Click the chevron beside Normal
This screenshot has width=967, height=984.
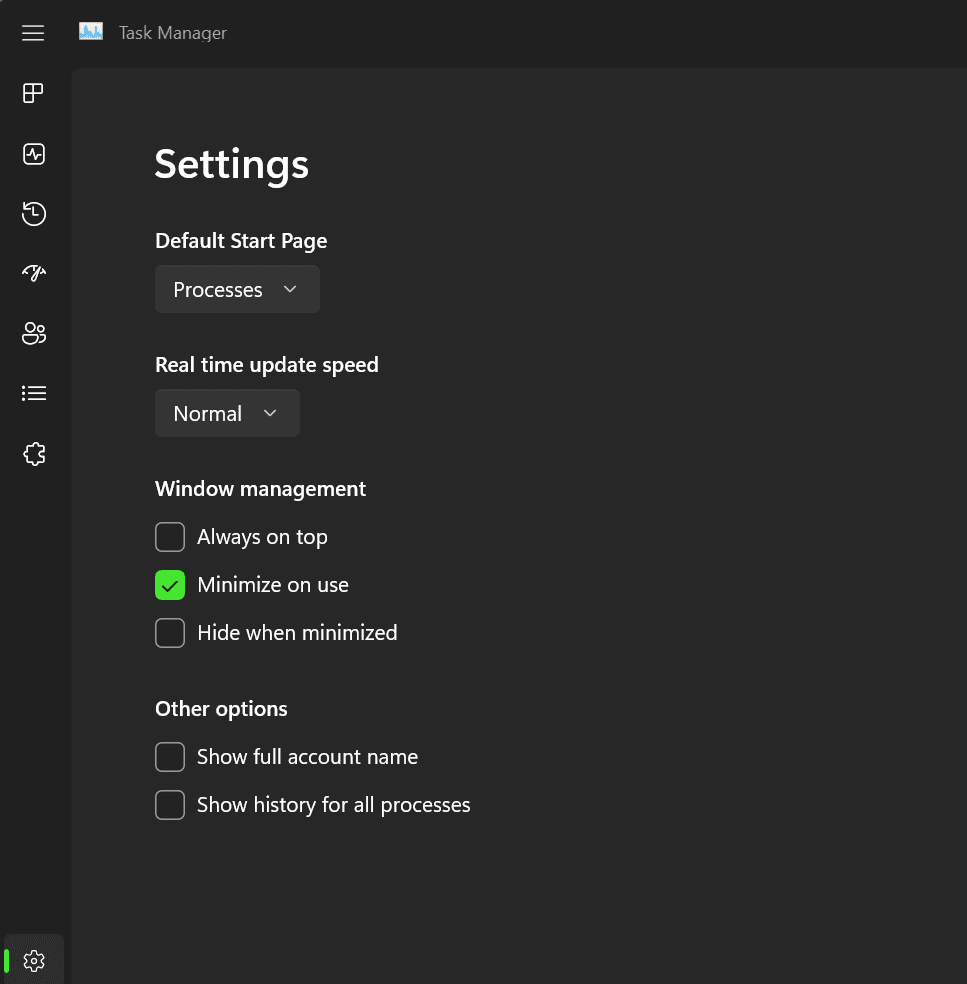pyautogui.click(x=270, y=414)
